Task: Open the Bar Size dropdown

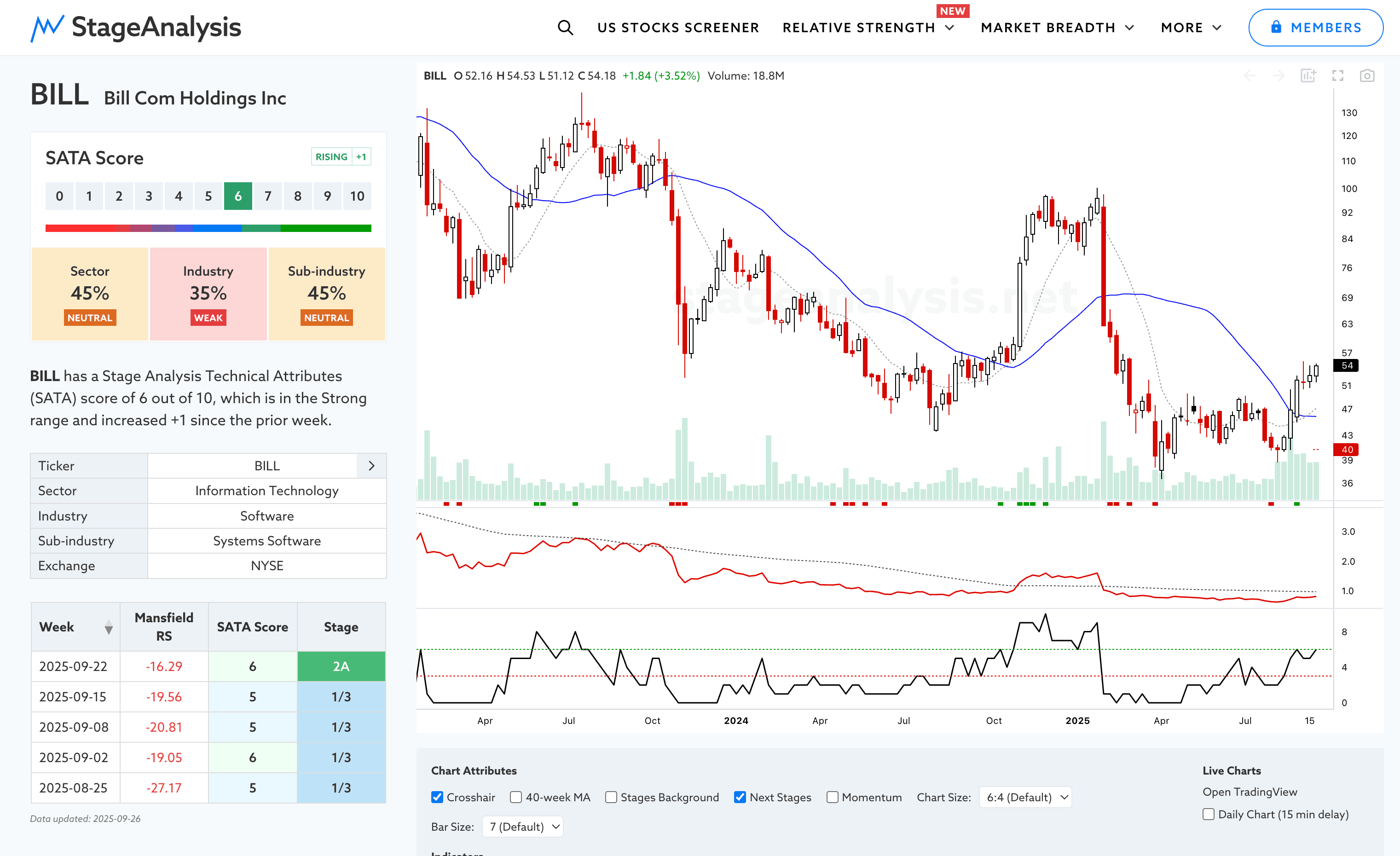Action: (523, 827)
